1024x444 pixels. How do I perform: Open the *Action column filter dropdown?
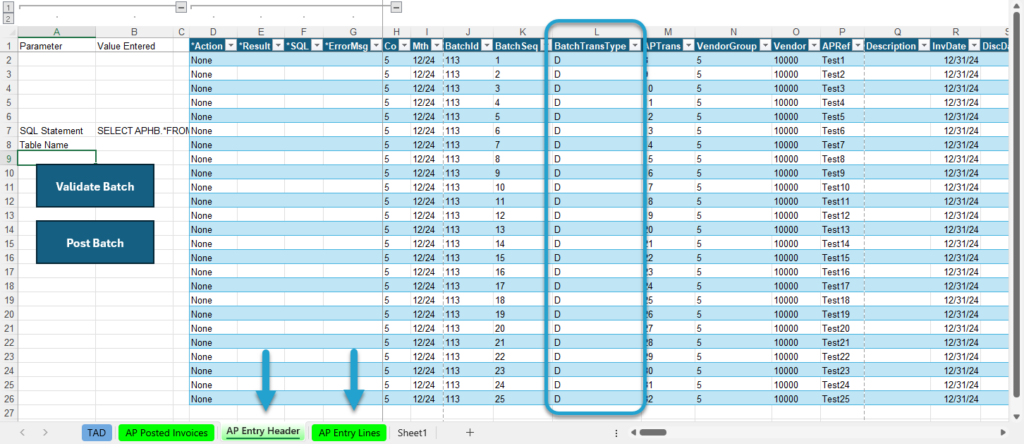tap(230, 46)
